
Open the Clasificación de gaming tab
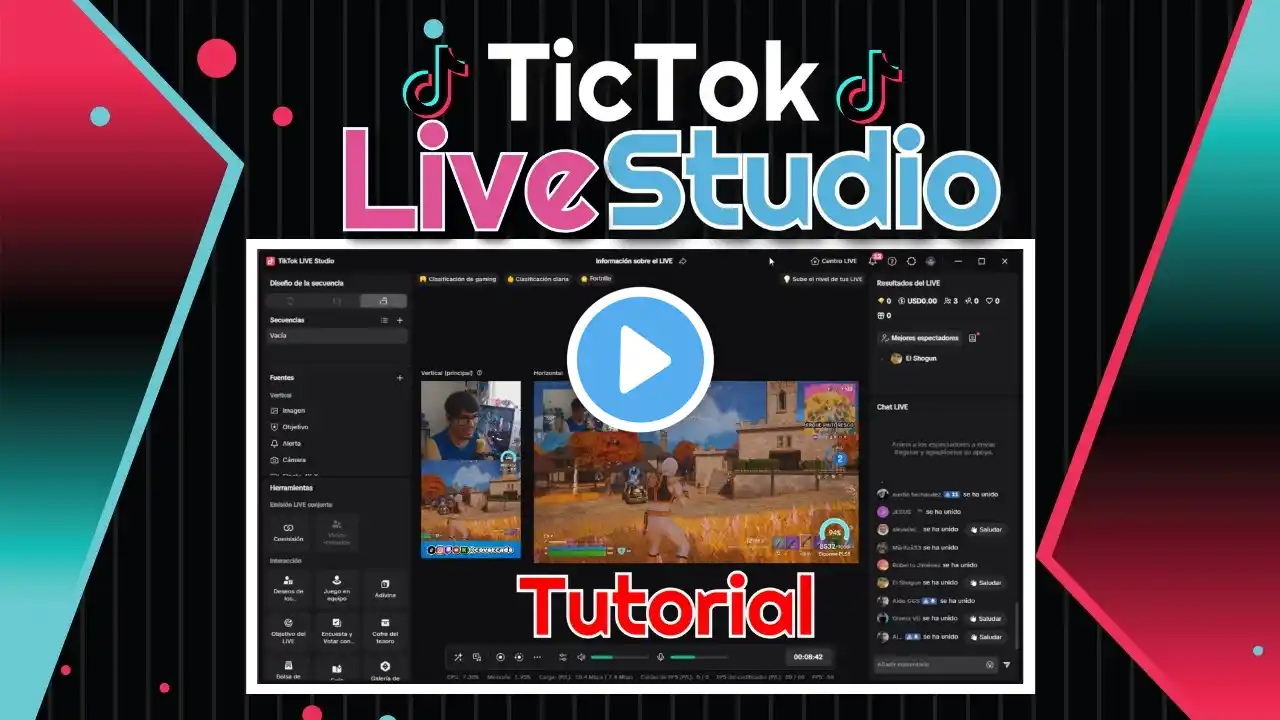coord(459,279)
